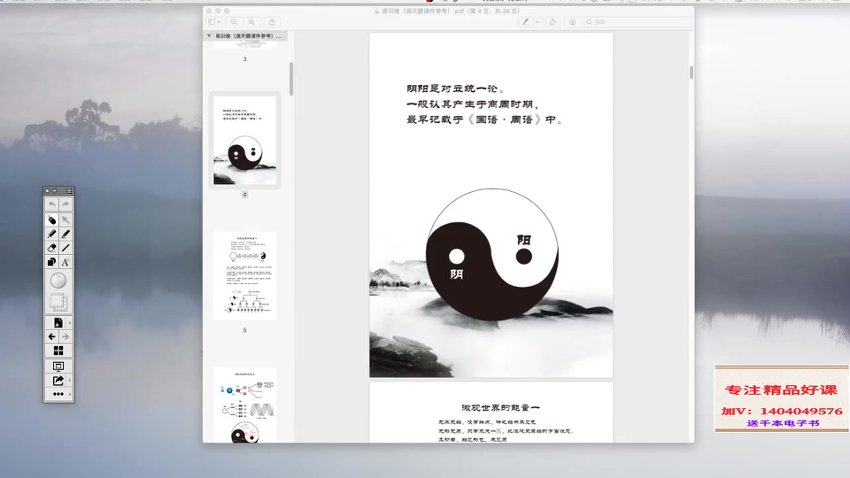Open the dropdown arrow beside the highlight pen
The image size is (850, 478).
coord(537,22)
